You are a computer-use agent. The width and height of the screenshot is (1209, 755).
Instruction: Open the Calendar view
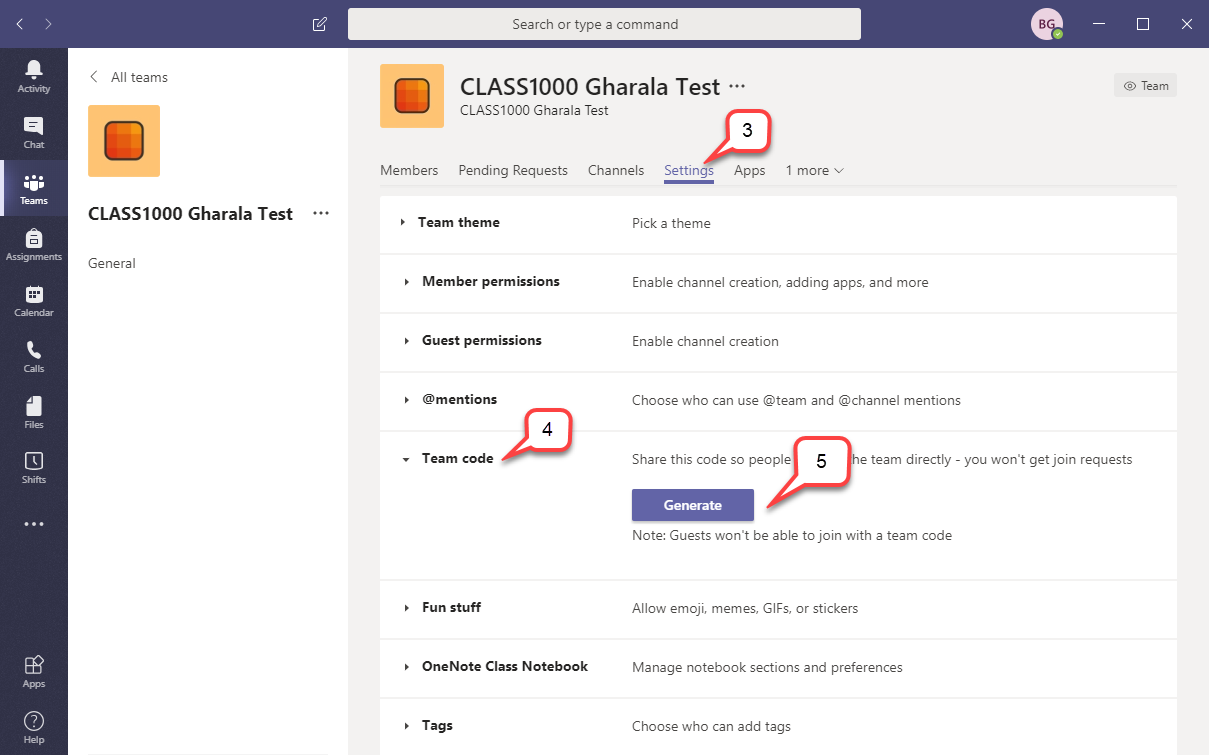coord(34,300)
